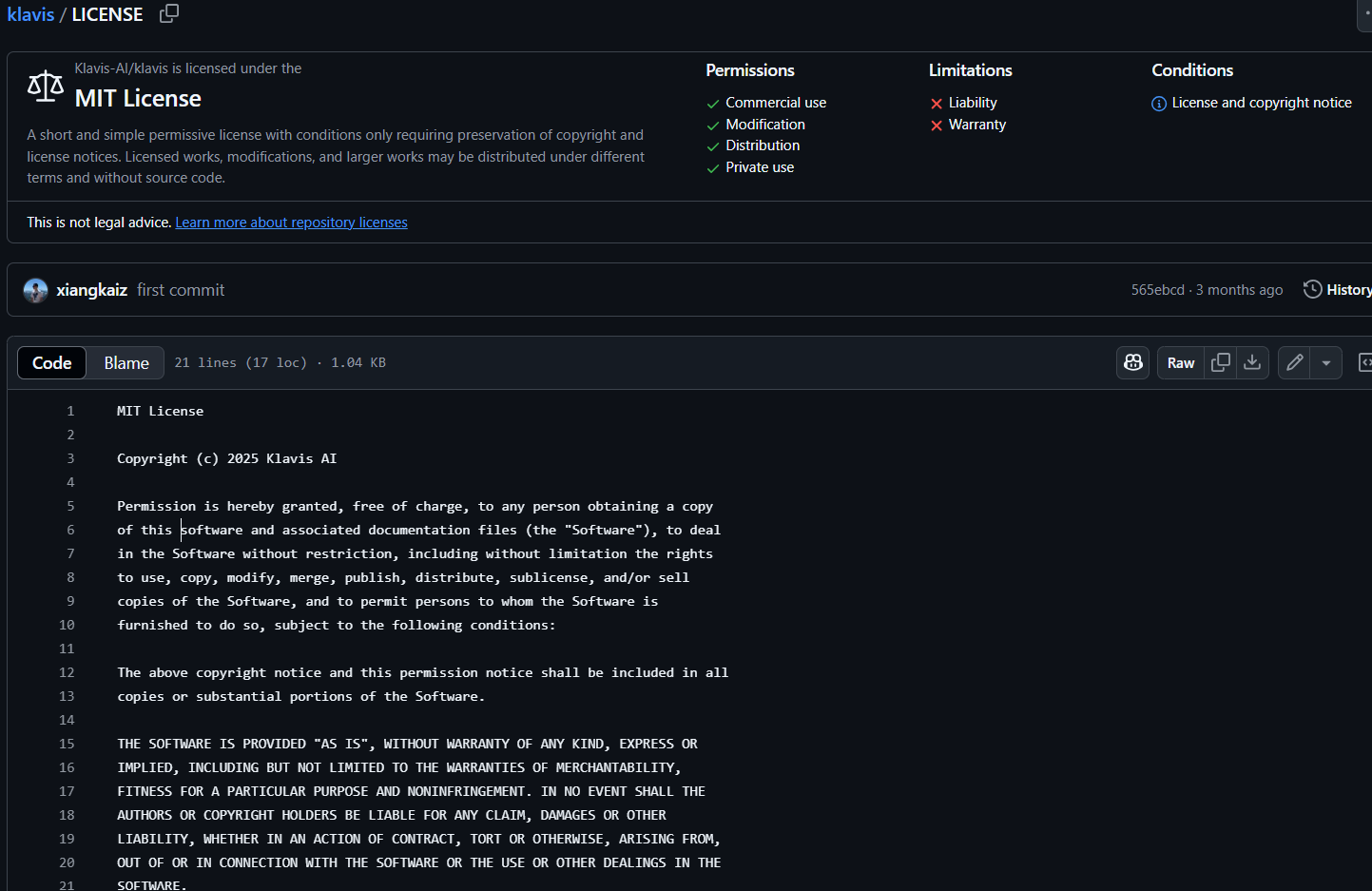
Task: Click 'Copyright (c) 2025 Klavis AI' line
Action: pos(226,458)
